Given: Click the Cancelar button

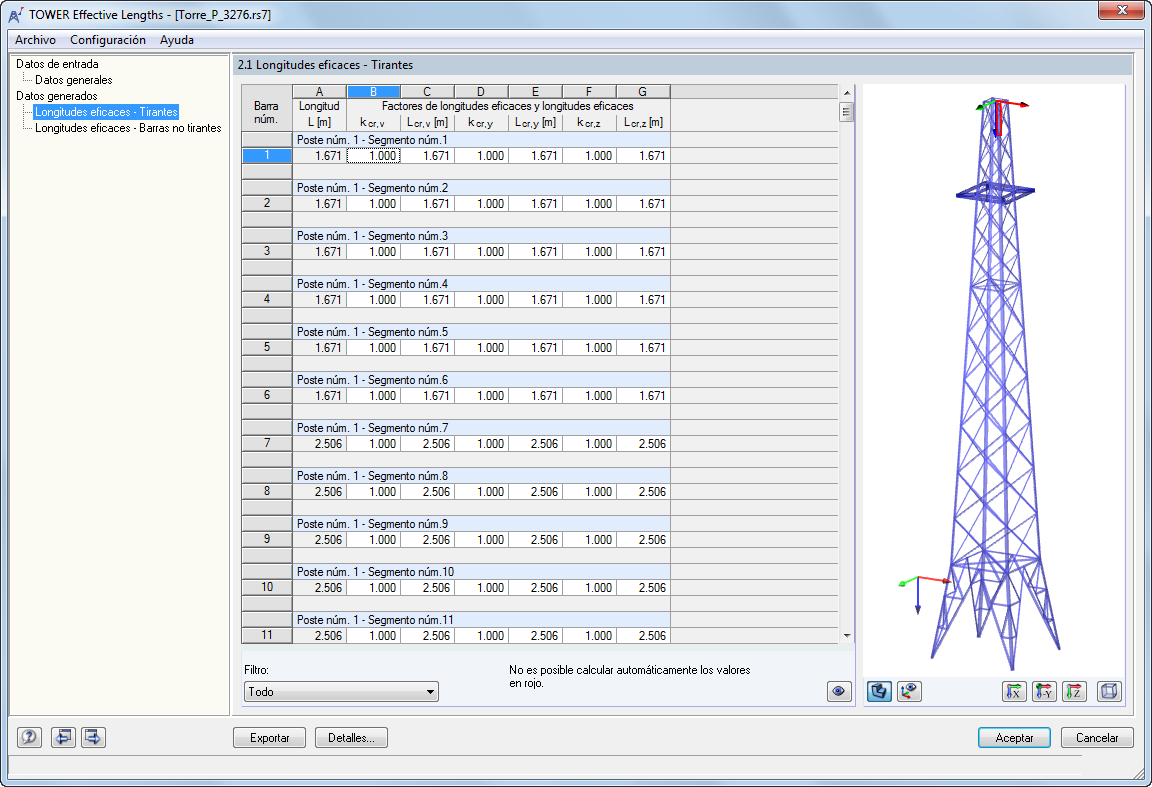Looking at the screenshot, I should (1097, 737).
